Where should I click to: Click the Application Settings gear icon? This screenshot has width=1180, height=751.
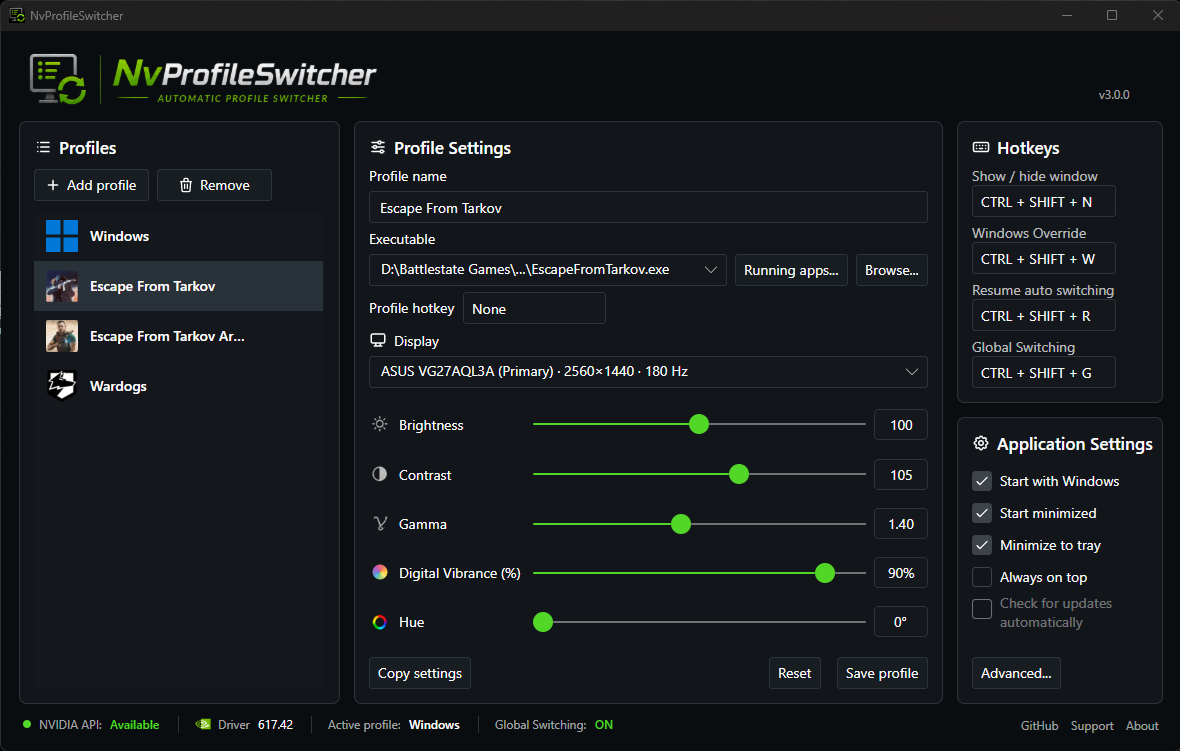981,443
